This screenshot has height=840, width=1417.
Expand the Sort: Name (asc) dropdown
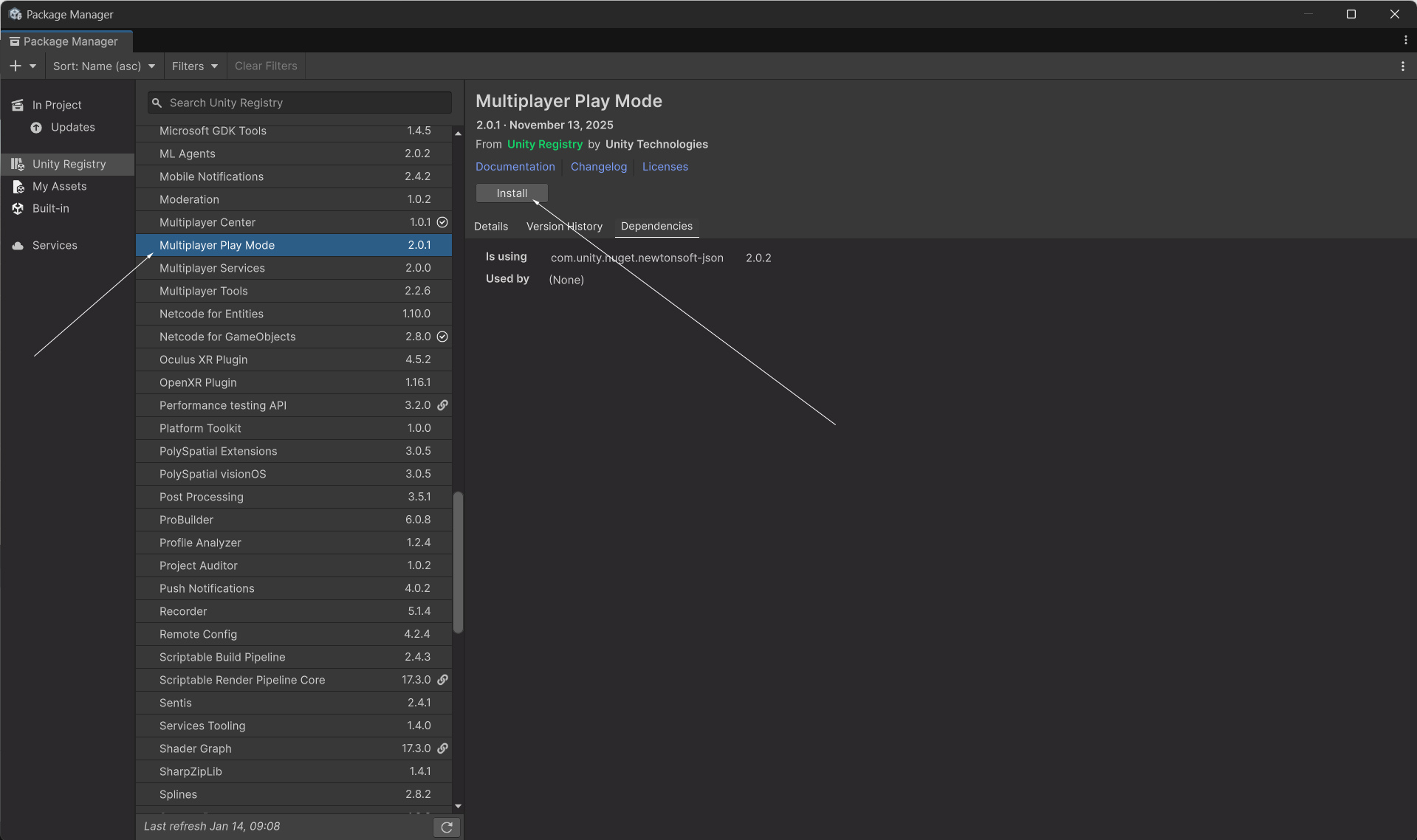104,66
